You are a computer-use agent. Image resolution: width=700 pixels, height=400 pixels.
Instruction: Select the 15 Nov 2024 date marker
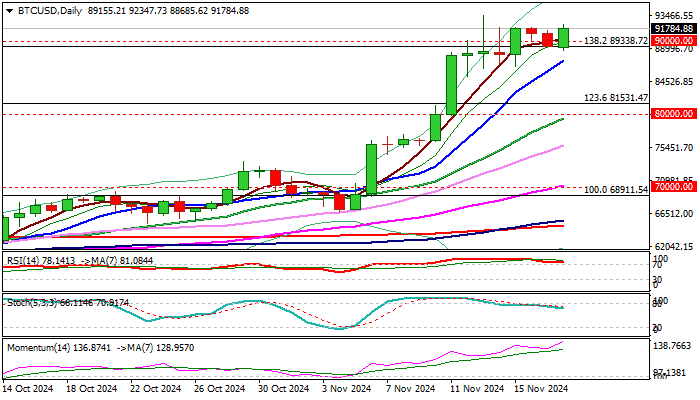click(541, 389)
